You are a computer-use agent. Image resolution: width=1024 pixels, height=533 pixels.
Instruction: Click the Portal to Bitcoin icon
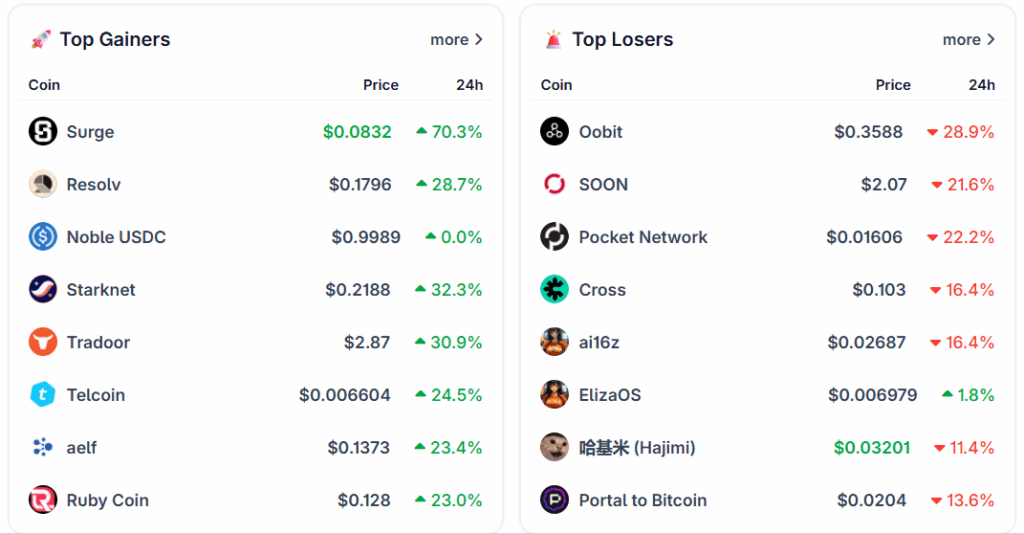pyautogui.click(x=555, y=500)
